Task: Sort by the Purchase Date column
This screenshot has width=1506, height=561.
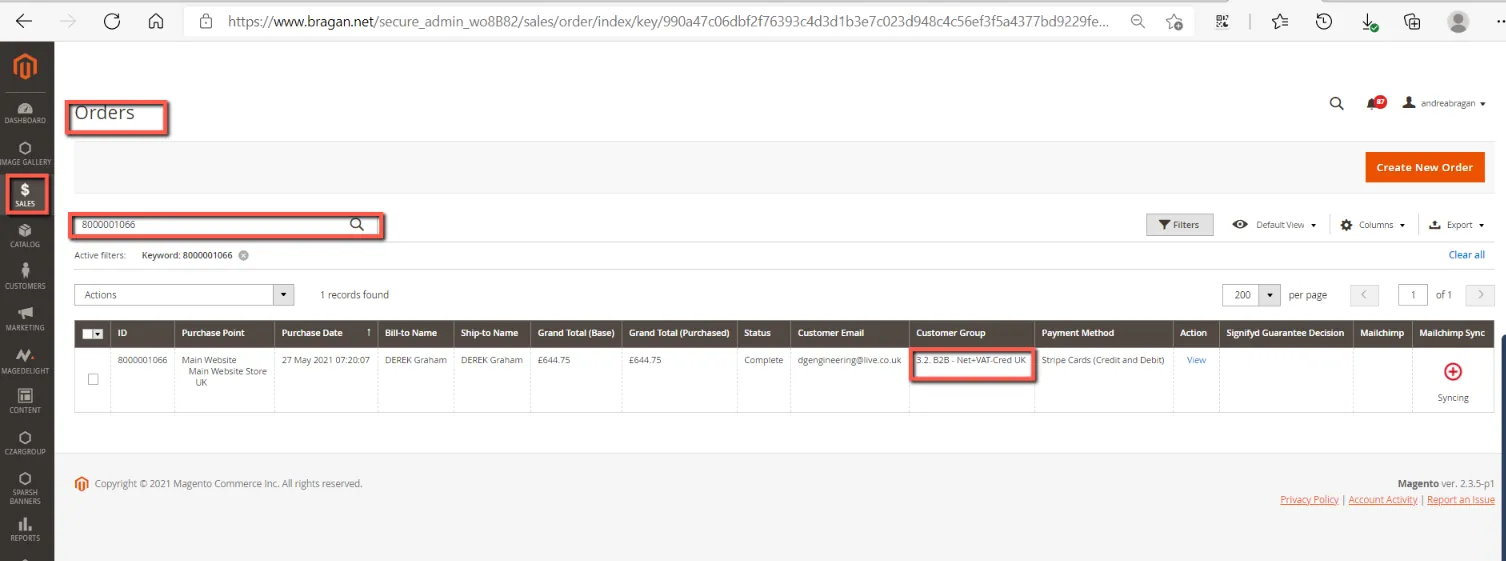Action: click(x=325, y=333)
